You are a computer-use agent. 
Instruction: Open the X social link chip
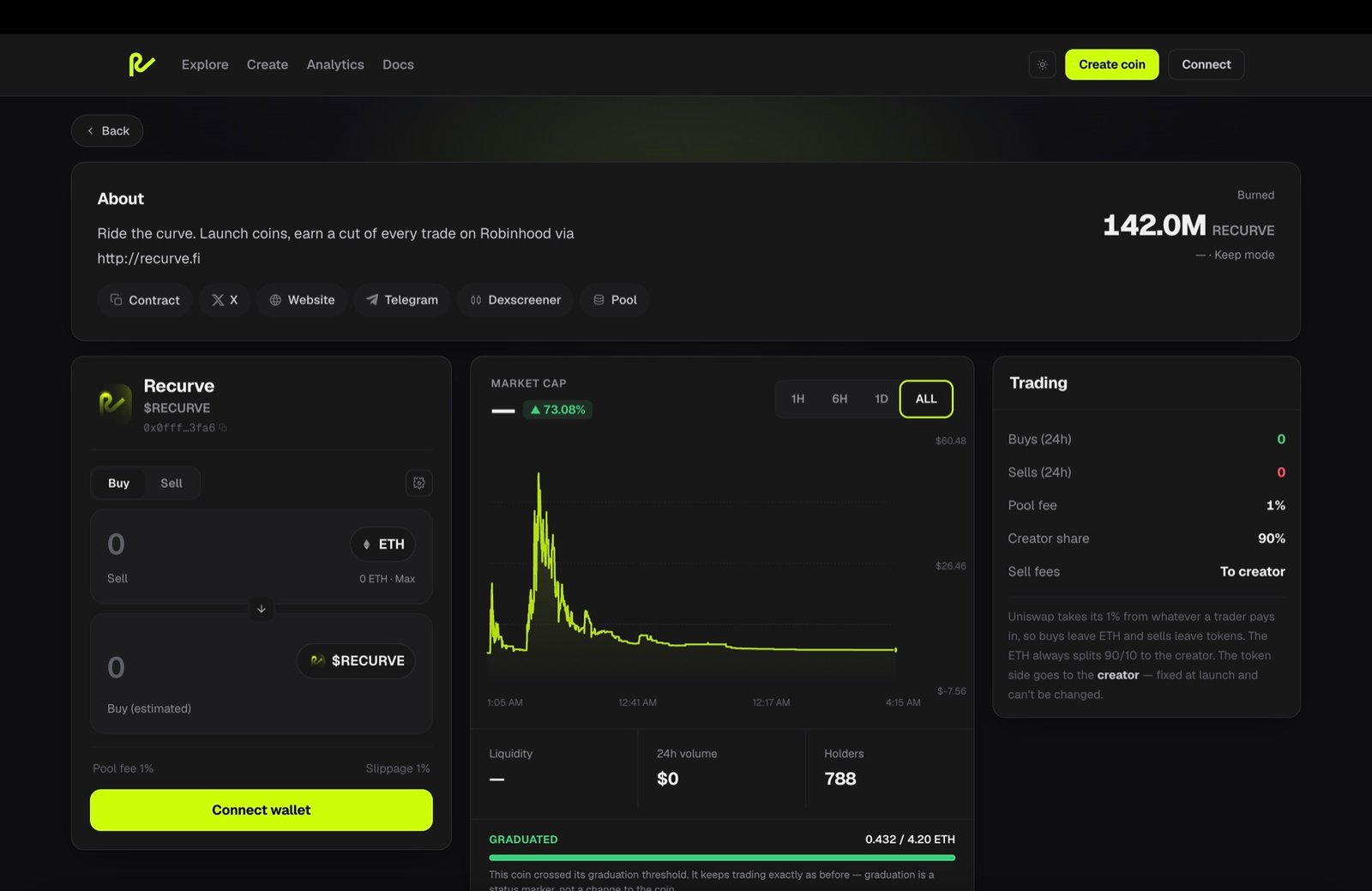click(225, 300)
